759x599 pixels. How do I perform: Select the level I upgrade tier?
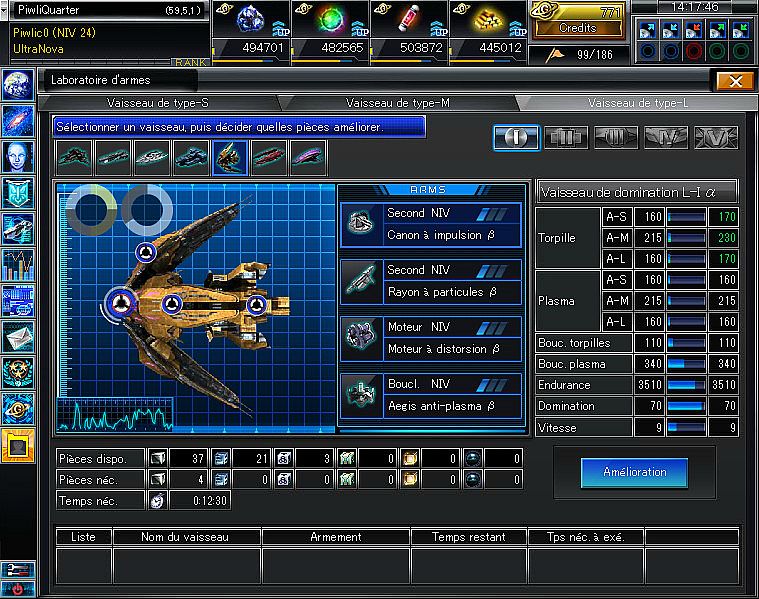pyautogui.click(x=516, y=138)
